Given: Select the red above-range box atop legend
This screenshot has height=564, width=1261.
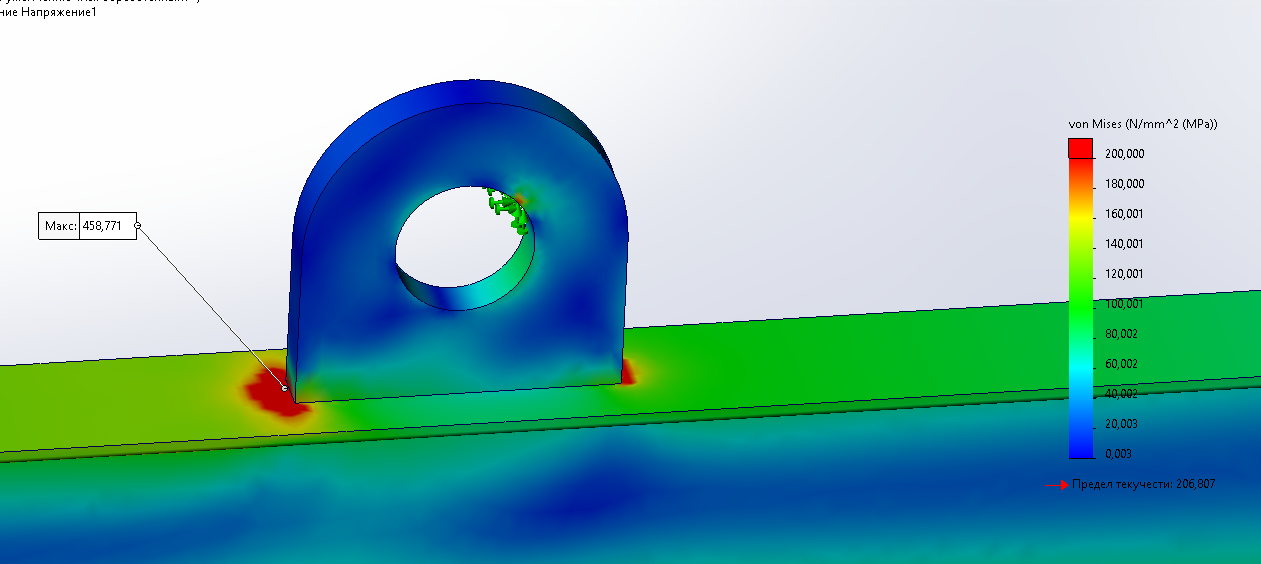Looking at the screenshot, I should pyautogui.click(x=1080, y=148).
